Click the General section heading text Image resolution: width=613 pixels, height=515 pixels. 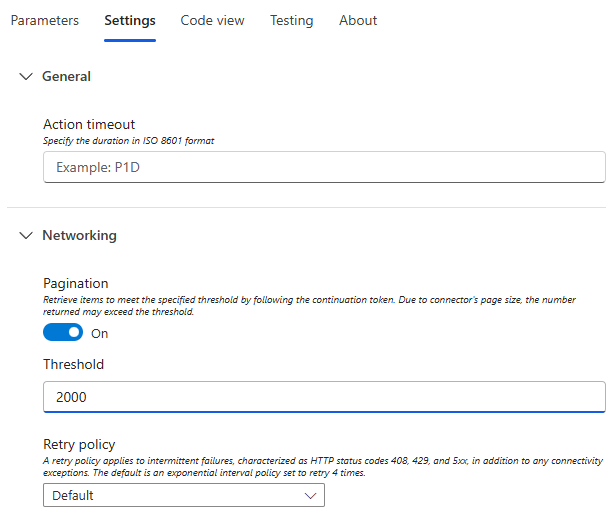pos(66,77)
